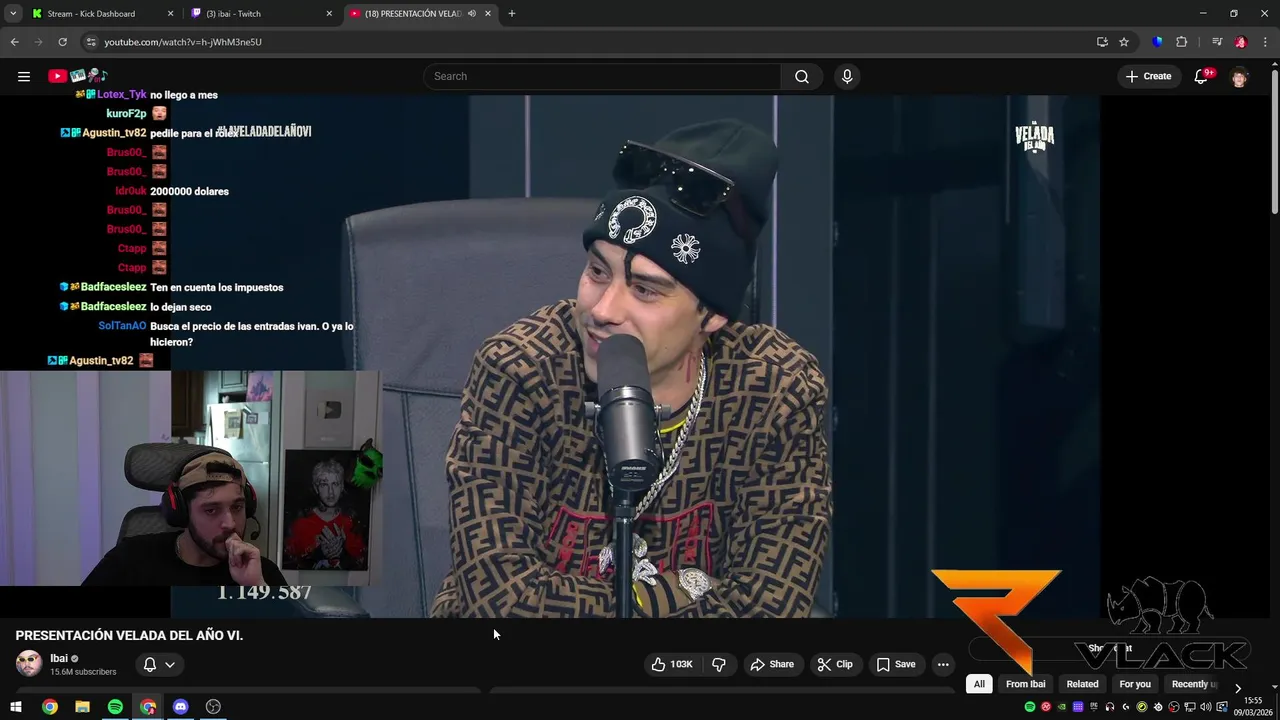Open the Ibai channel name link
Viewport: 1280px width, 720px height.
59,658
